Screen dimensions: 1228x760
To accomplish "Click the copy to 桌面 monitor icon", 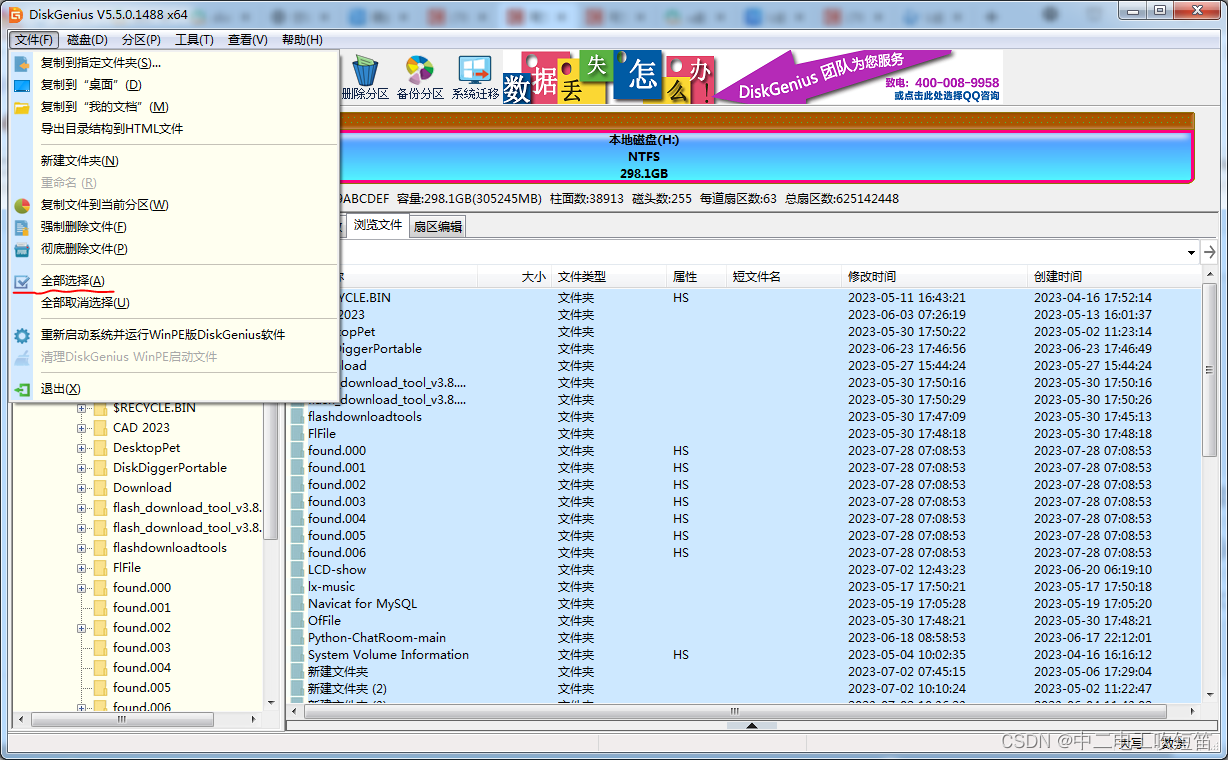I will [x=22, y=85].
